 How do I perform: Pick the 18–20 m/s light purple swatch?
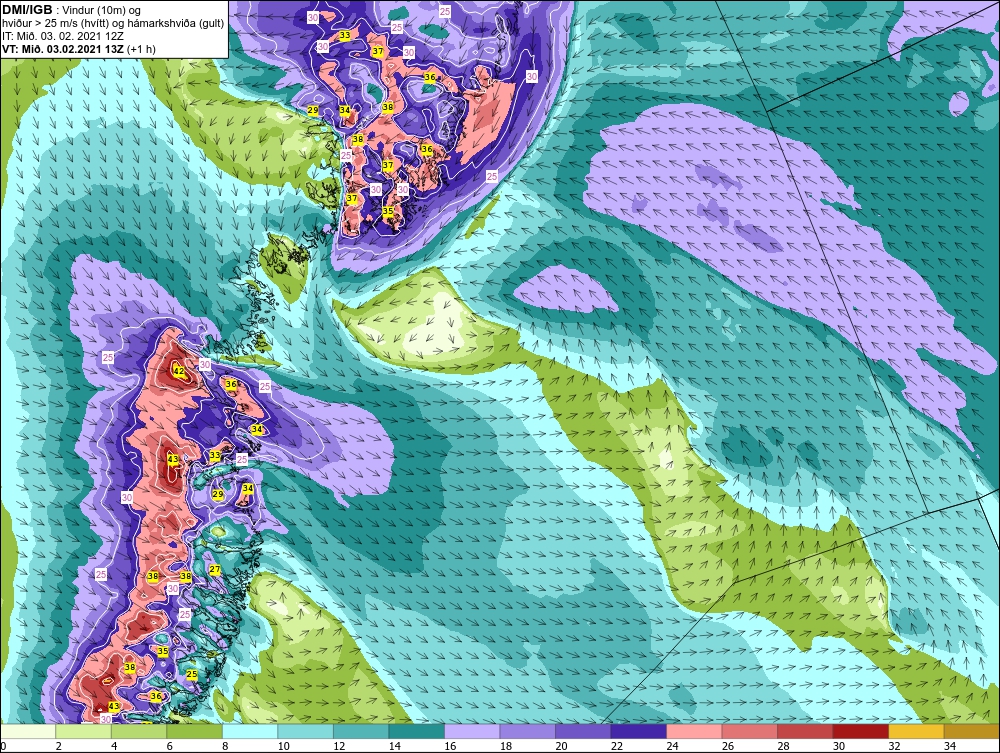[x=527, y=731]
